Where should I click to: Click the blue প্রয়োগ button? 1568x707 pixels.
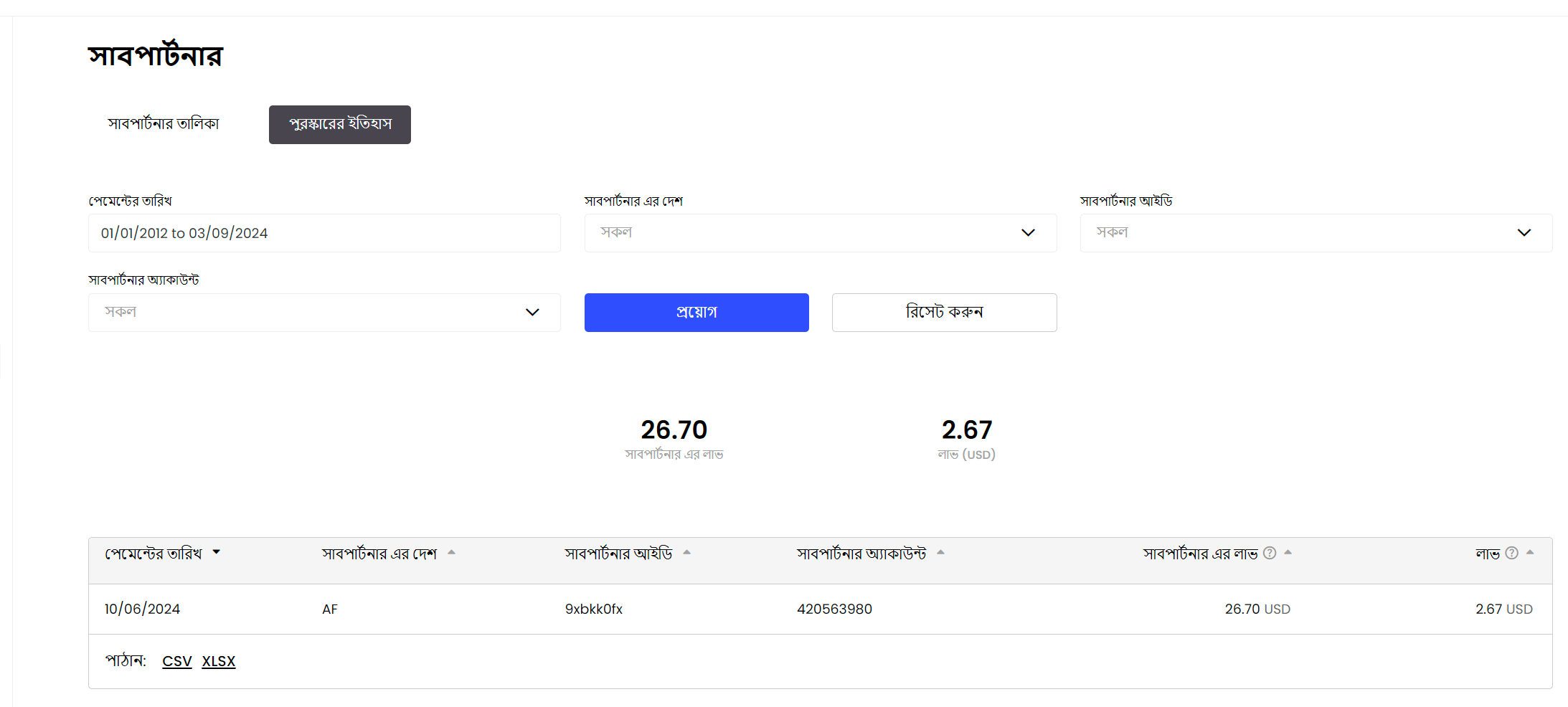(x=696, y=313)
